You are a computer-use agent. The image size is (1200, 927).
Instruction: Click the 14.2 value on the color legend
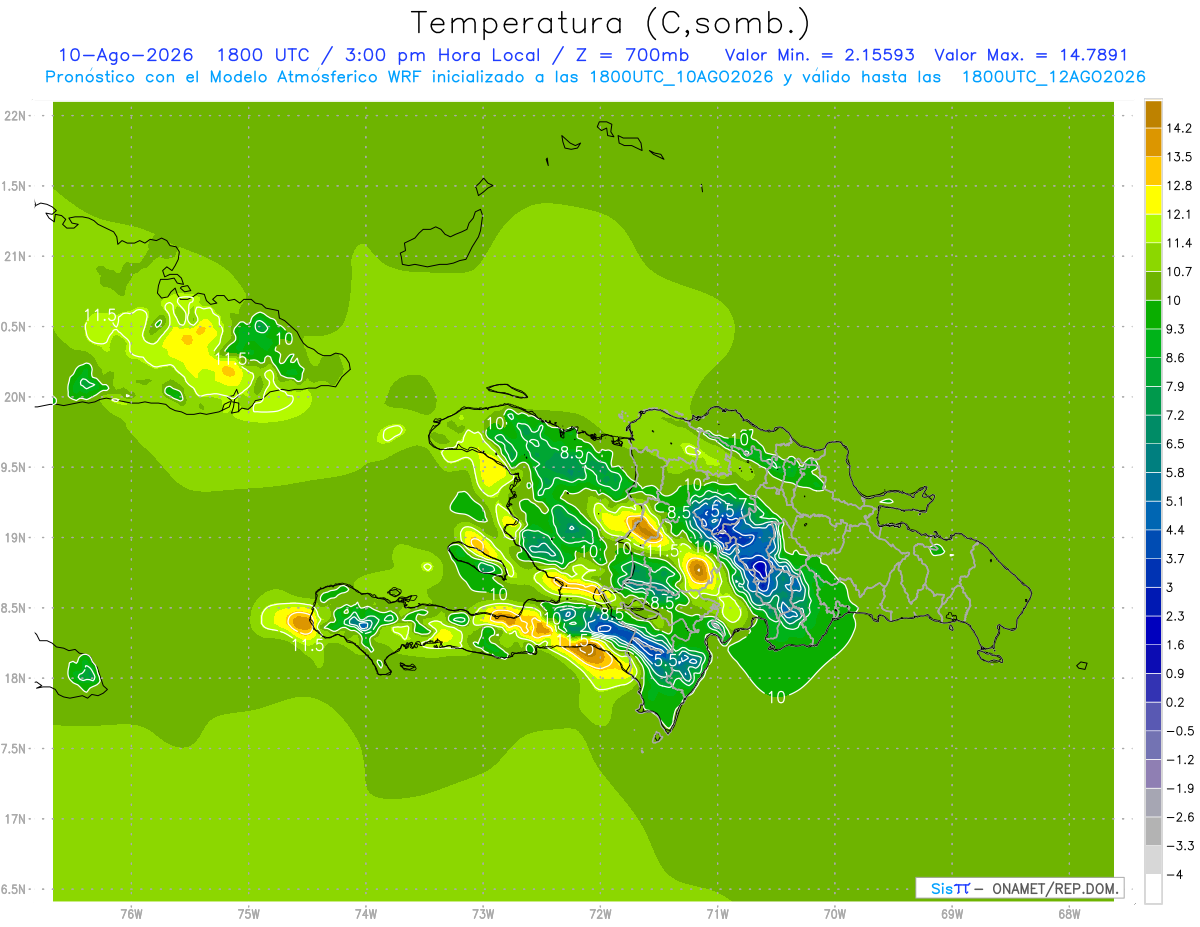point(1179,128)
